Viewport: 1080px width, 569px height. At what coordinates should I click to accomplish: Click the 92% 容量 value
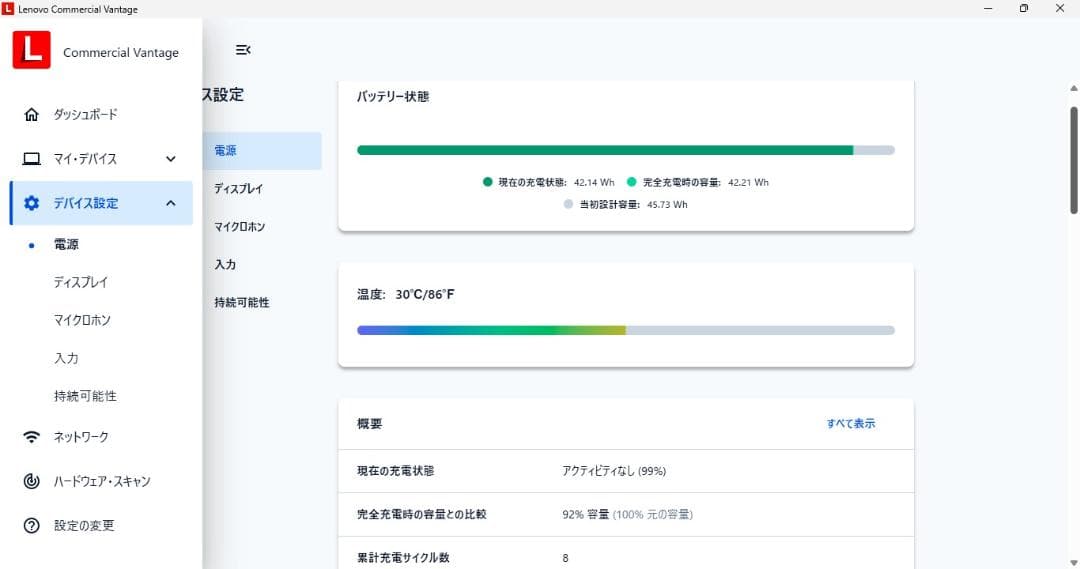click(585, 515)
